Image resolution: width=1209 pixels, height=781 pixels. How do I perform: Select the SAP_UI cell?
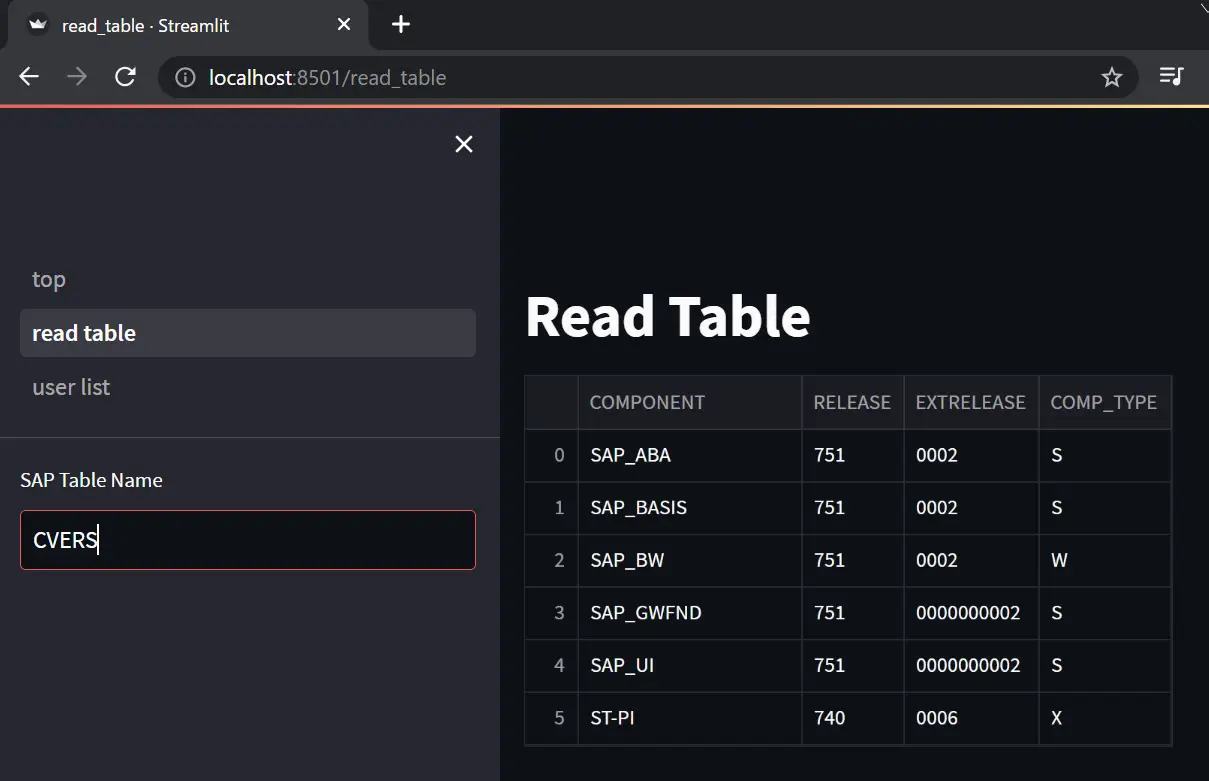coord(690,666)
